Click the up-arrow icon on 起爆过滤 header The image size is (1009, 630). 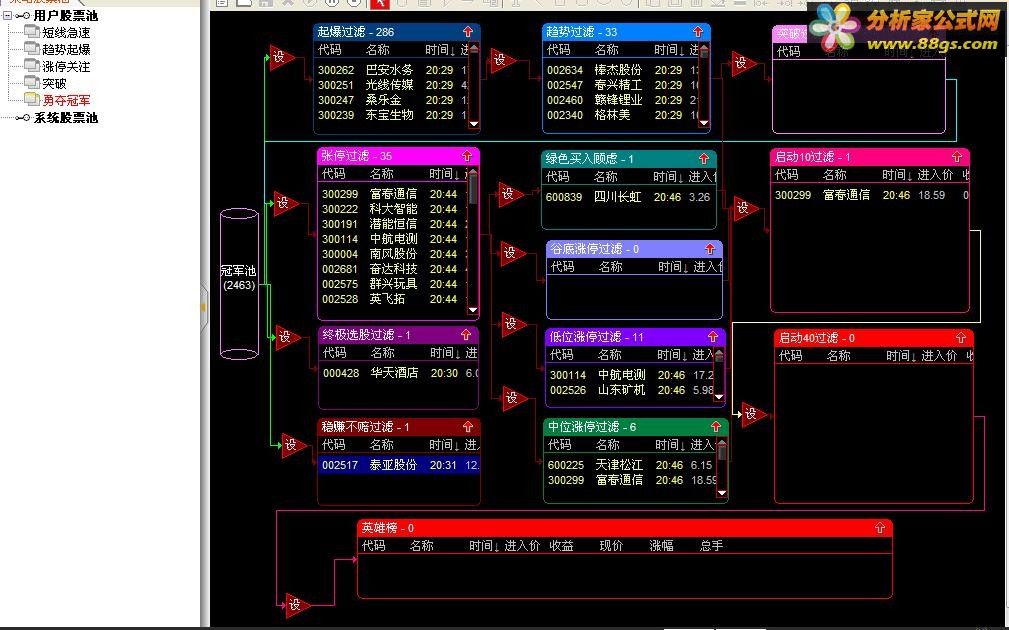[x=468, y=32]
